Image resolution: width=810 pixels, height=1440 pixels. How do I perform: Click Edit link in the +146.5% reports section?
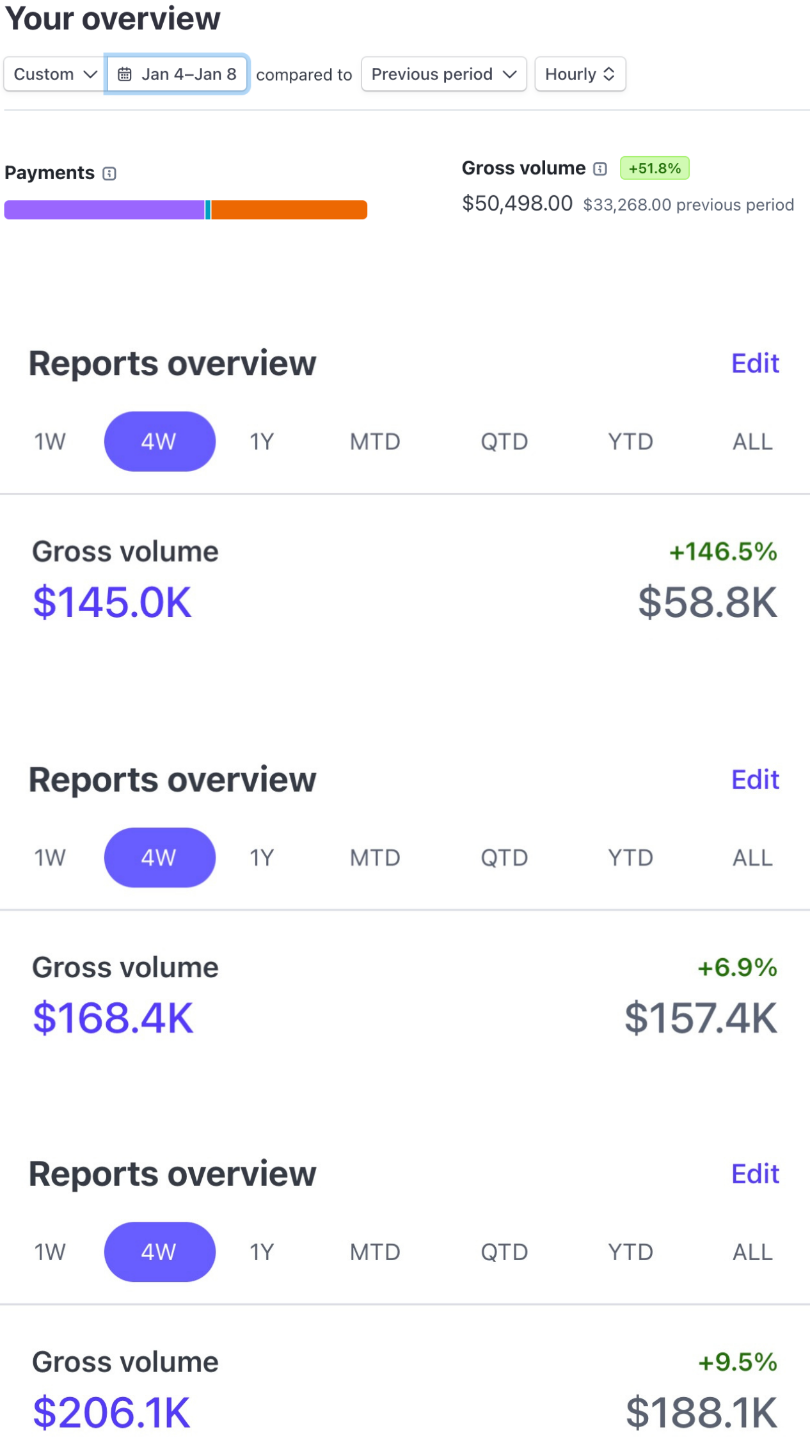click(755, 363)
